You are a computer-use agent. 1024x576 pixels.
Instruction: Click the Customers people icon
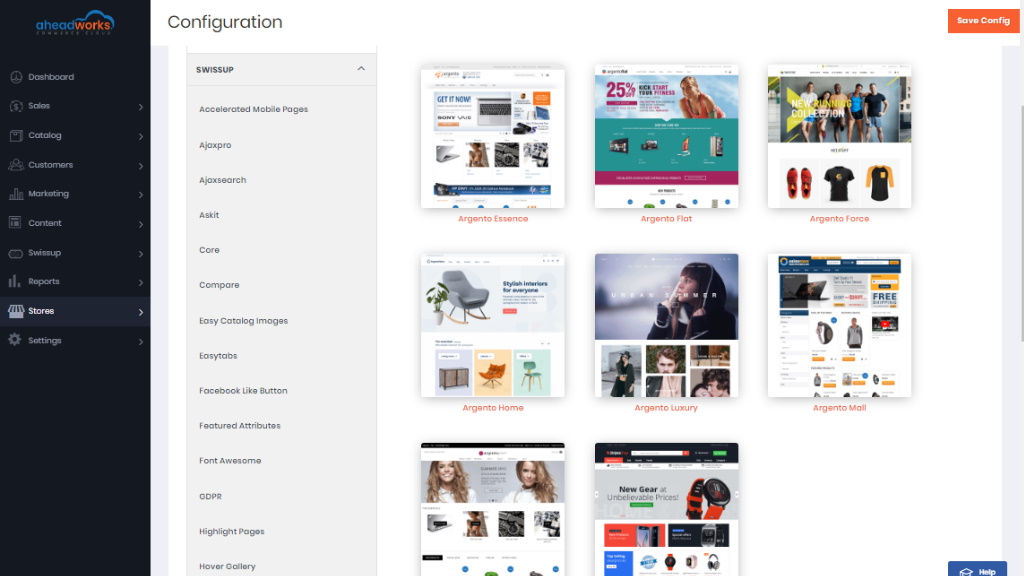16,165
